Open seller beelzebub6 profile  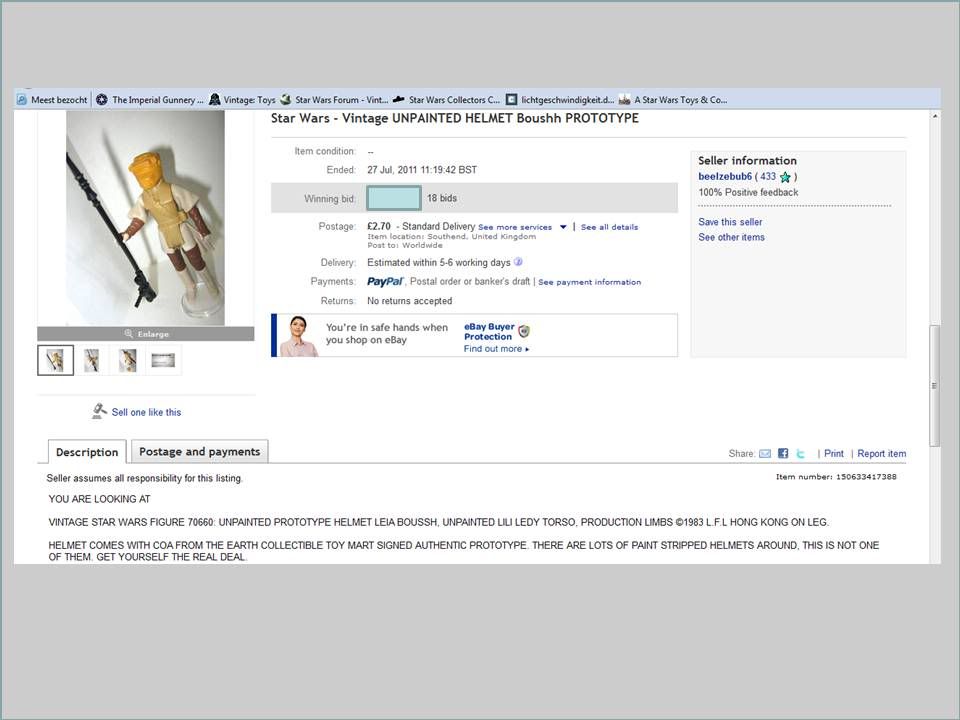tap(725, 176)
